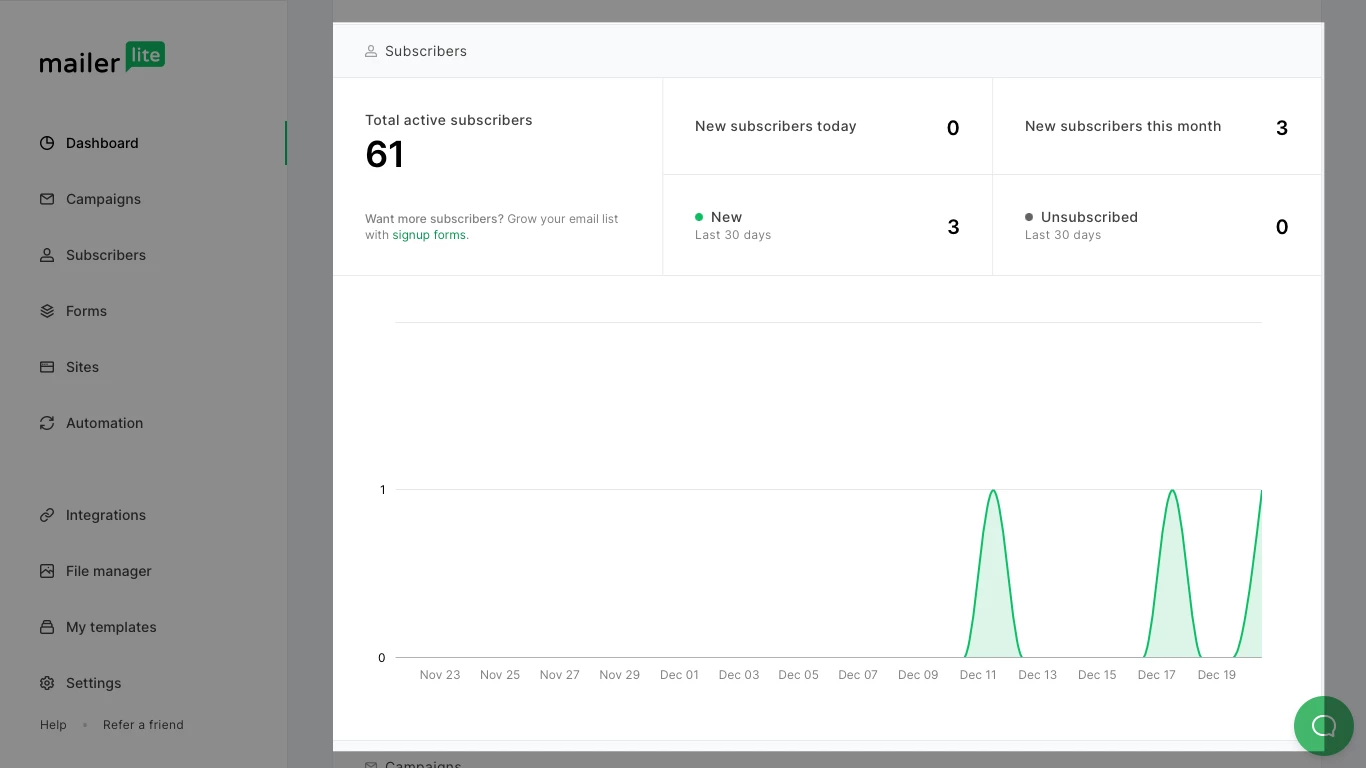Click the Campaigns envelope icon
The width and height of the screenshot is (1366, 768).
47,199
